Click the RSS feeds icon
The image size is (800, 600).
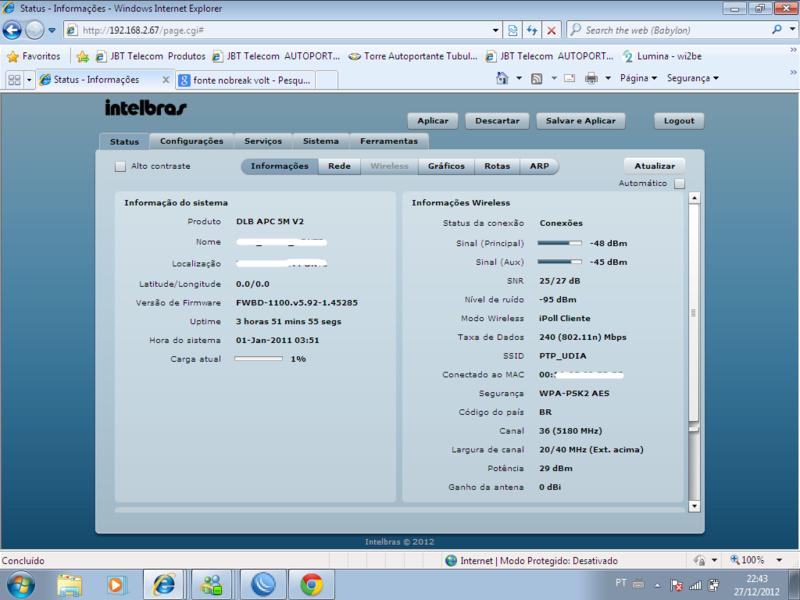click(536, 78)
